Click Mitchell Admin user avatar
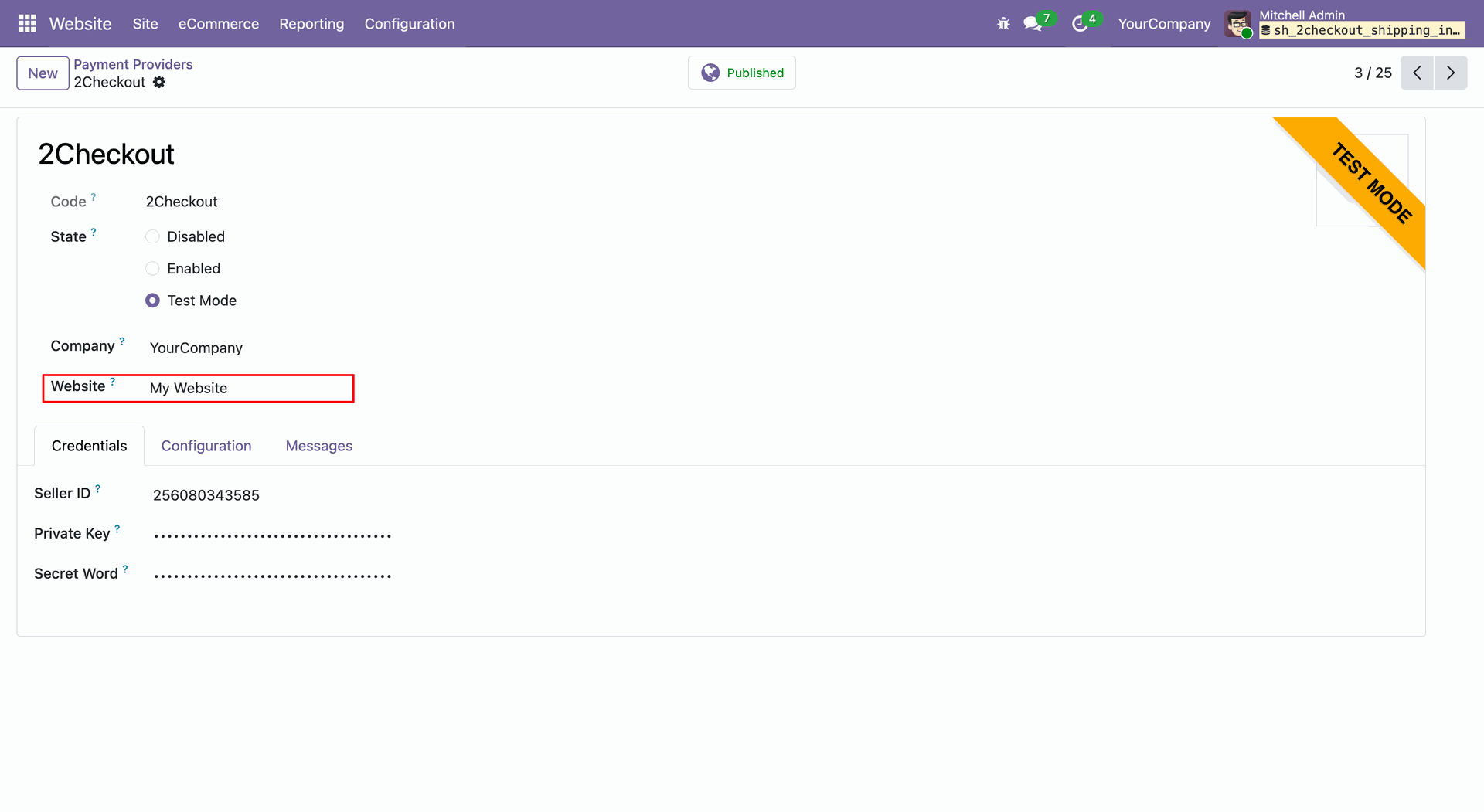The height and width of the screenshot is (812, 1484). pyautogui.click(x=1238, y=24)
